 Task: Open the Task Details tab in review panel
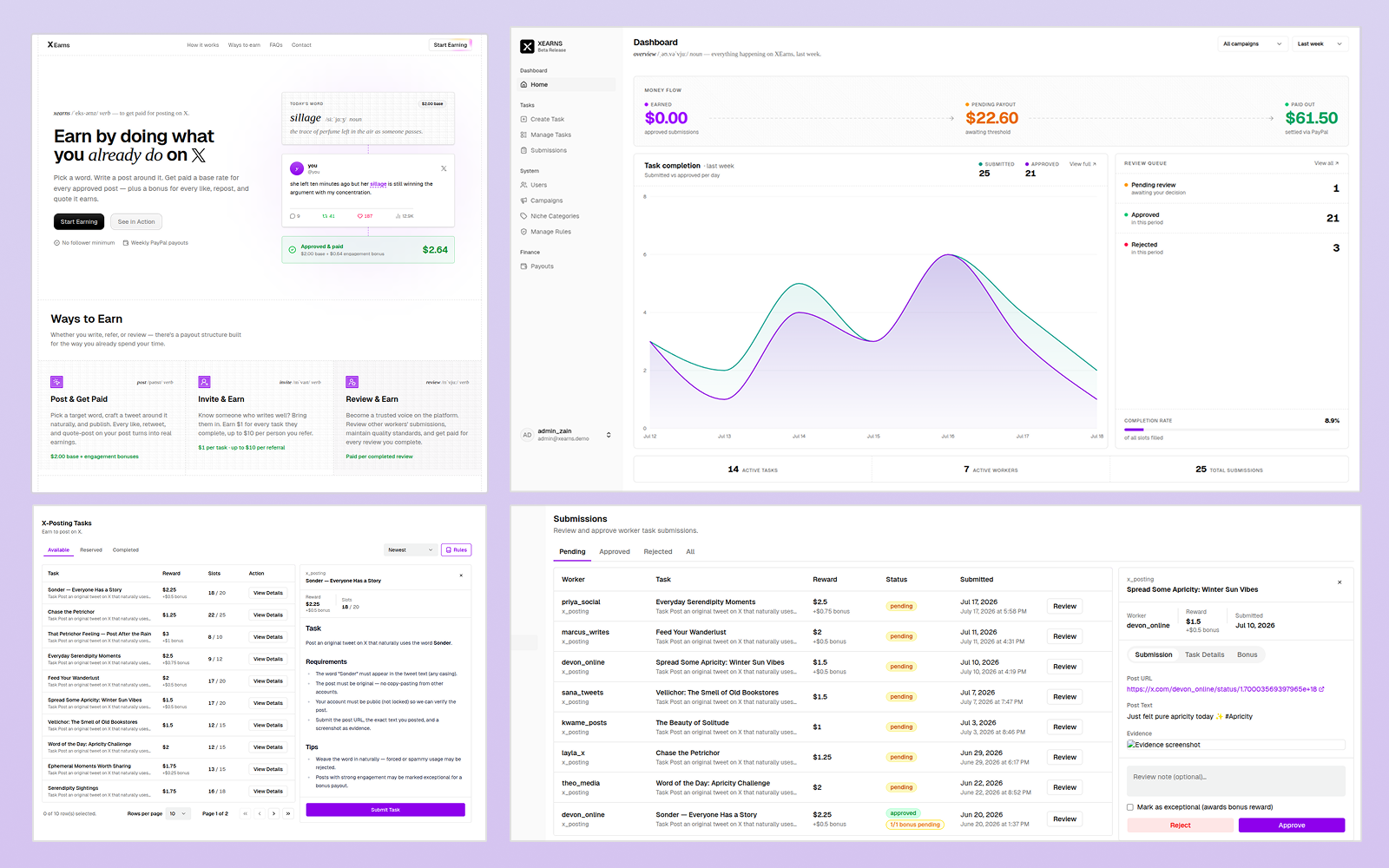coord(1205,655)
